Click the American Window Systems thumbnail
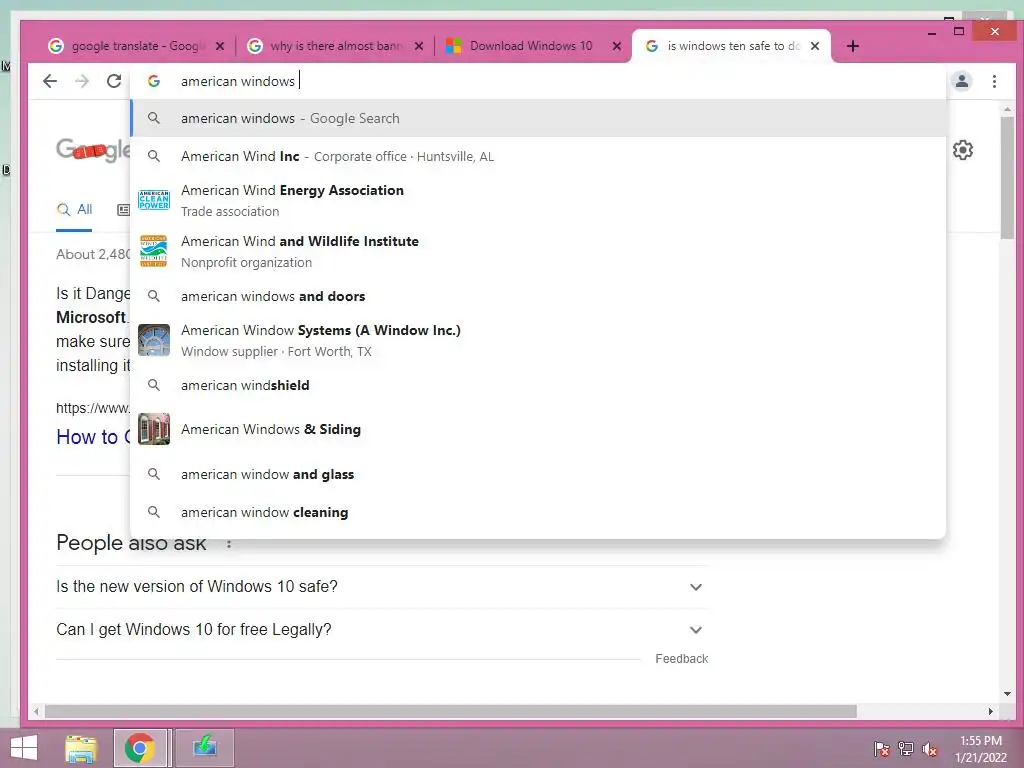 [x=154, y=340]
